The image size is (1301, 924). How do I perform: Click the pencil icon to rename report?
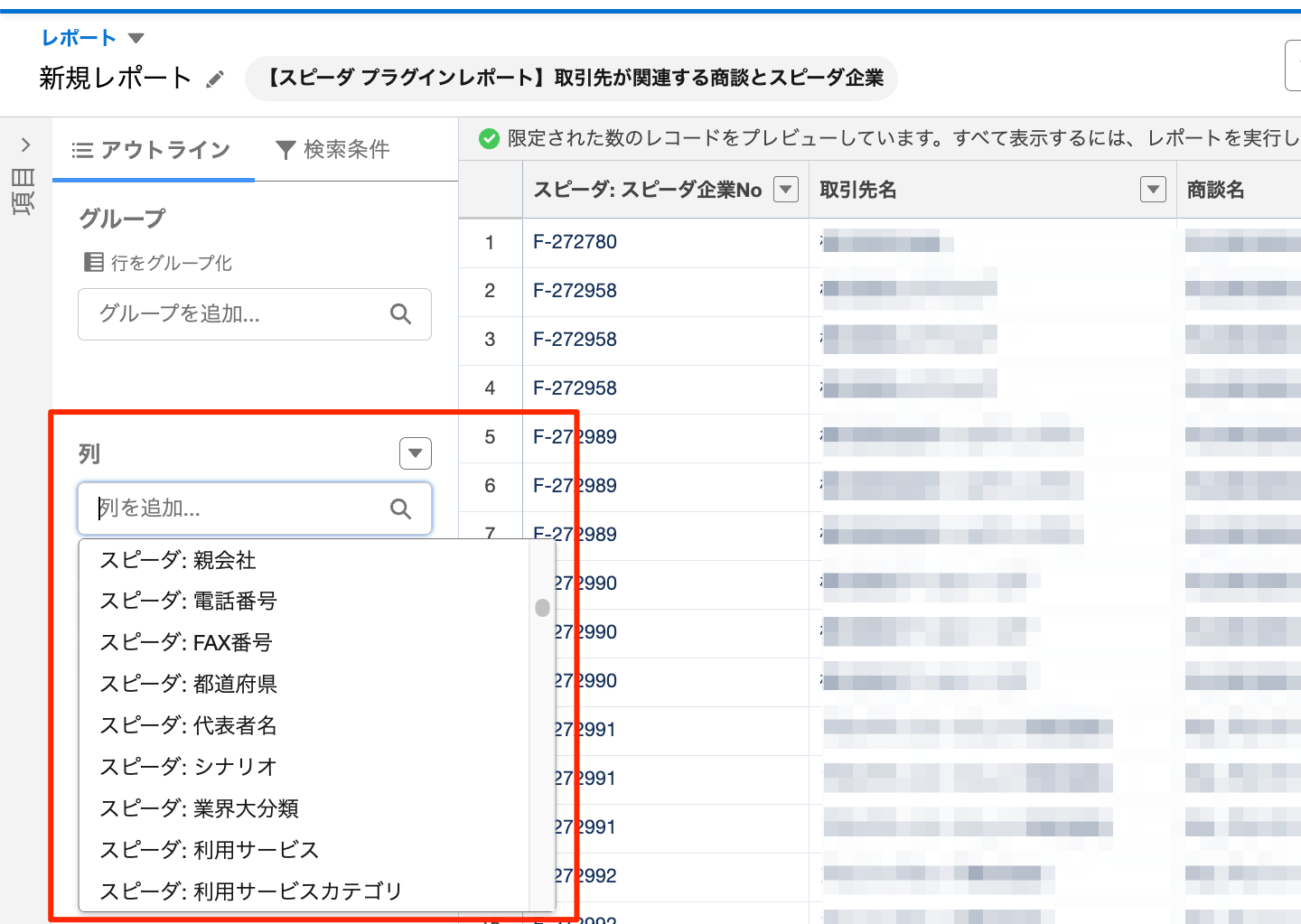[214, 79]
